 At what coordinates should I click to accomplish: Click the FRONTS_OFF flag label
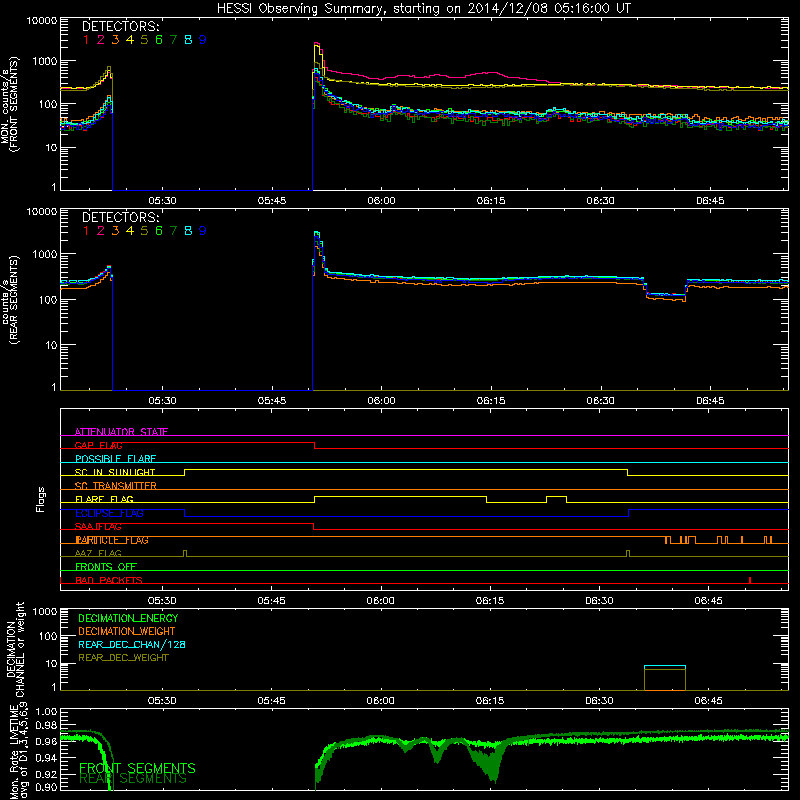106,566
